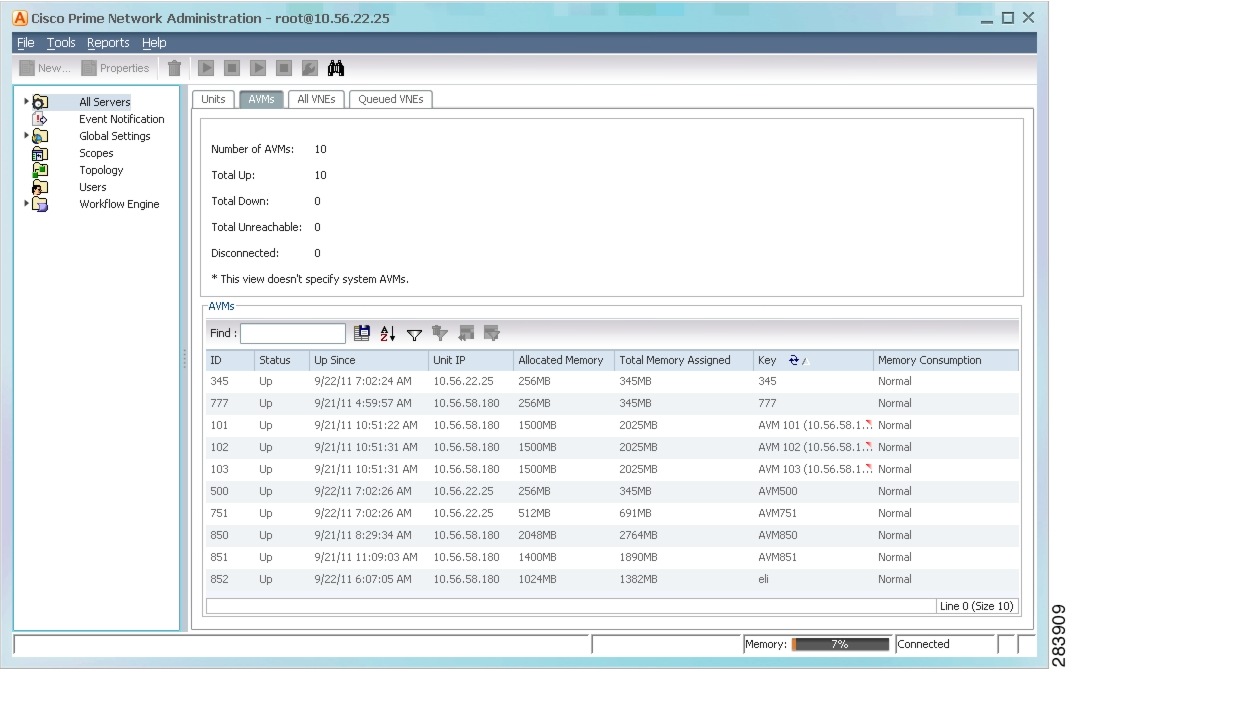Open the Reports menu
Viewport: 1260px width, 717px height.
coord(108,42)
